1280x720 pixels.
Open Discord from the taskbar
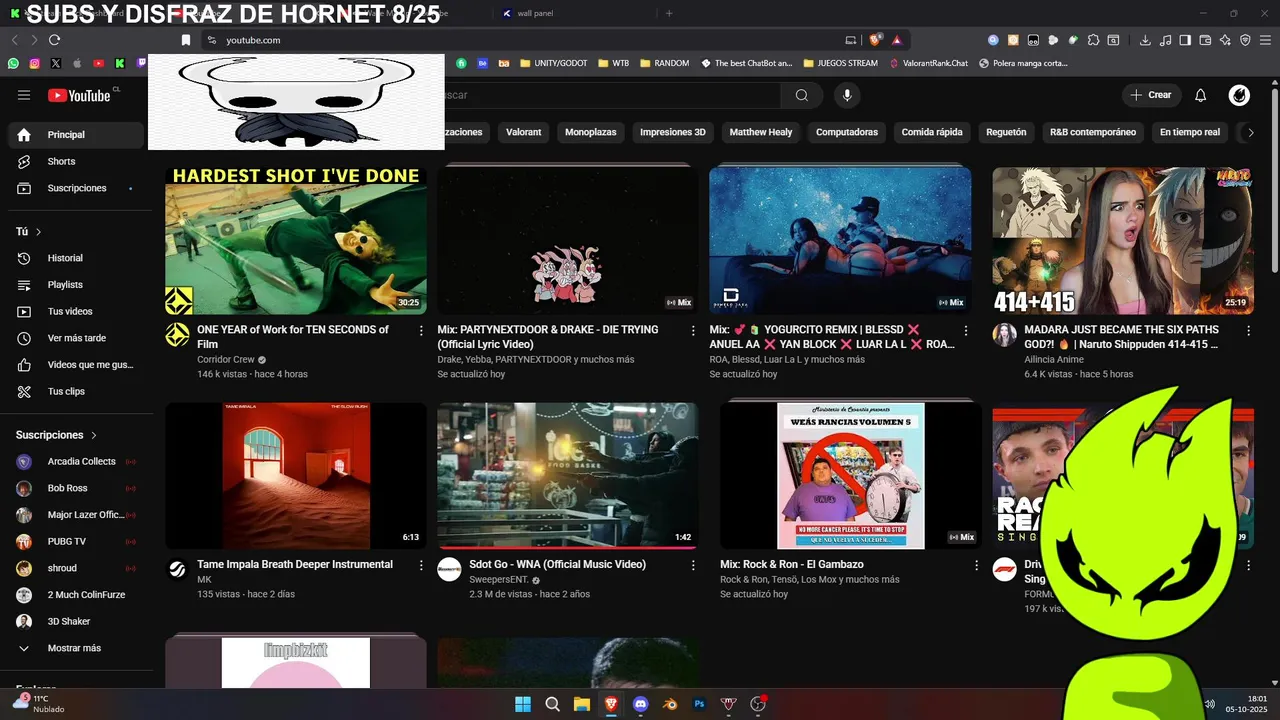point(641,704)
